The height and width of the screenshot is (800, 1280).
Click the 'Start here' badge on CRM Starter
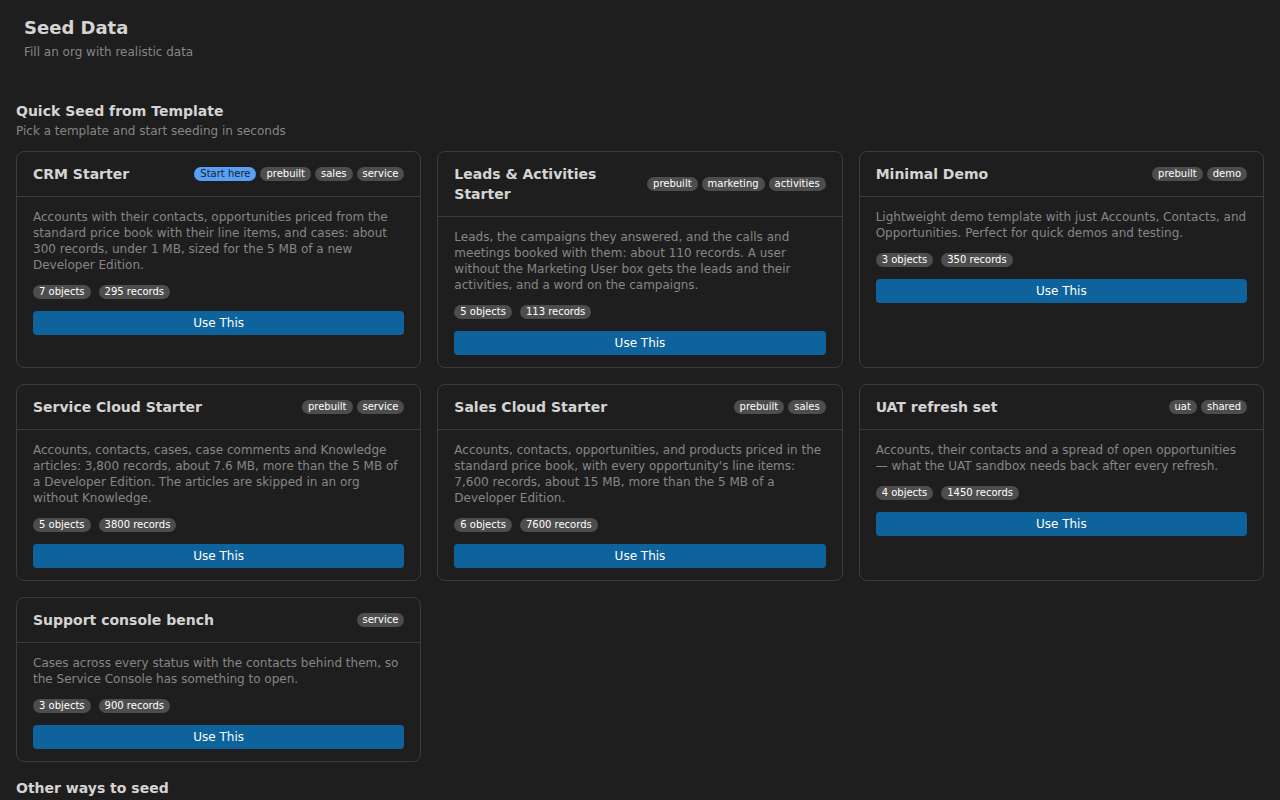(x=225, y=174)
